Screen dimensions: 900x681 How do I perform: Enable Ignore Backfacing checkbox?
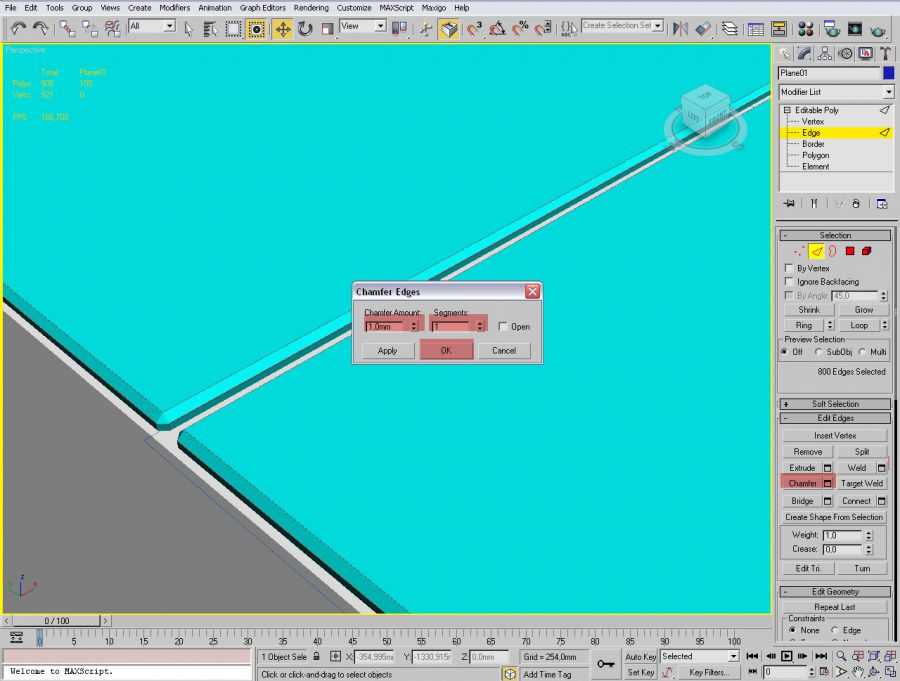(x=789, y=282)
